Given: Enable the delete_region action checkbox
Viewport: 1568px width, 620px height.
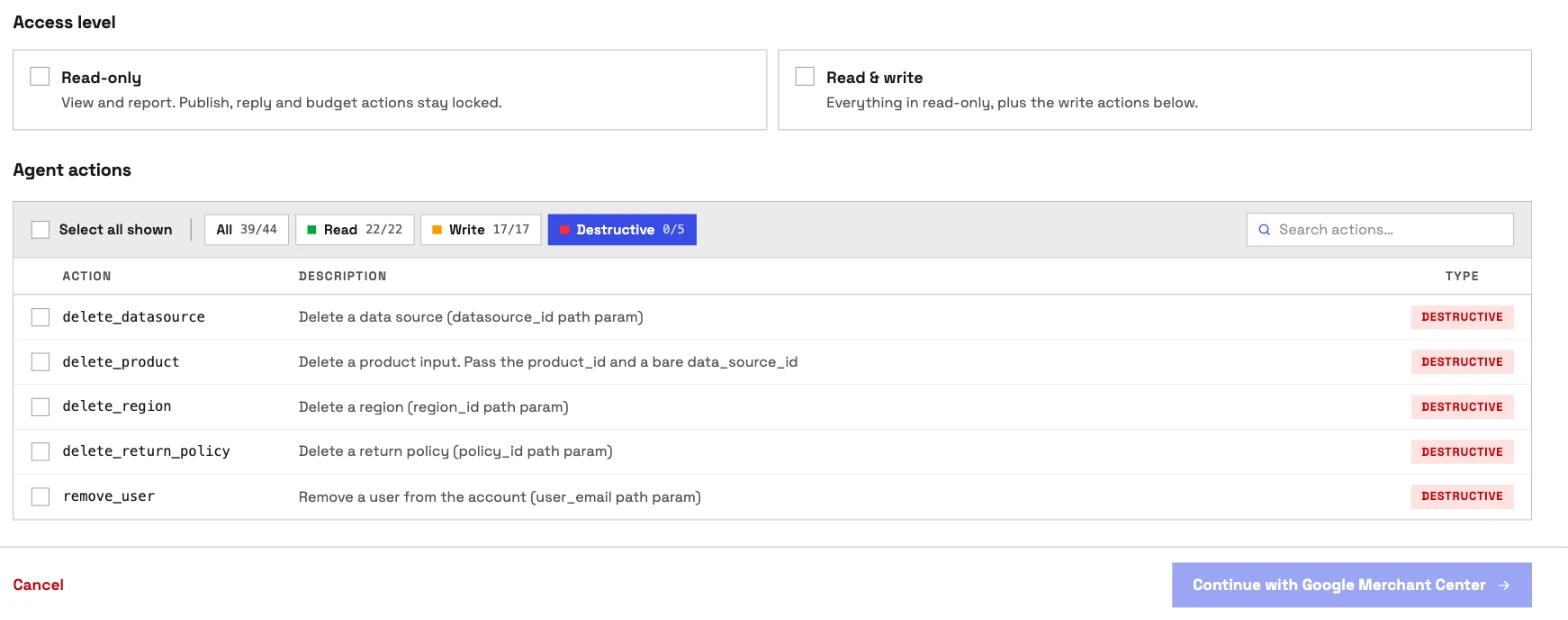Looking at the screenshot, I should tap(40, 407).
